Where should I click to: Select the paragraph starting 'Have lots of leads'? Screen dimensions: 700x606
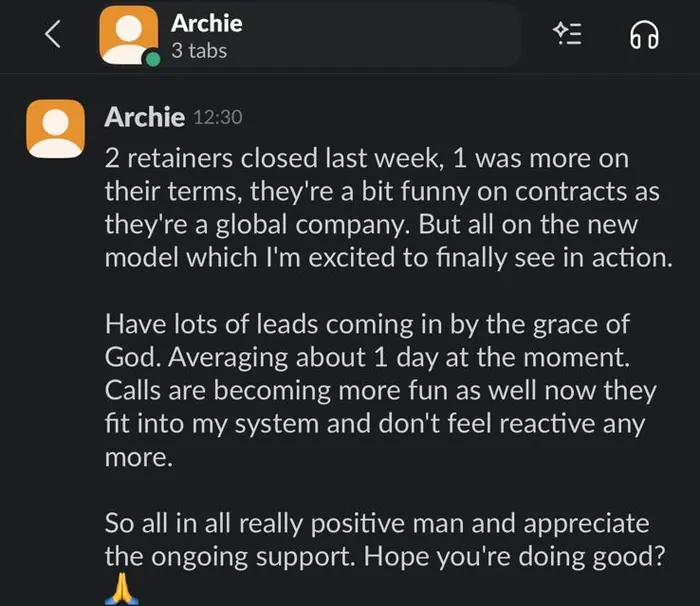coord(381,390)
